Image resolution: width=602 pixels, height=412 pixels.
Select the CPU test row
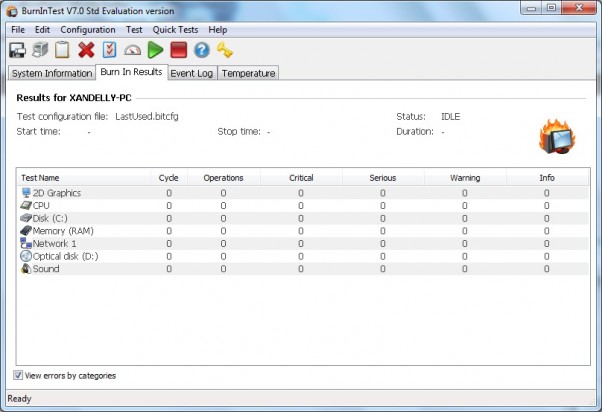tap(41, 205)
